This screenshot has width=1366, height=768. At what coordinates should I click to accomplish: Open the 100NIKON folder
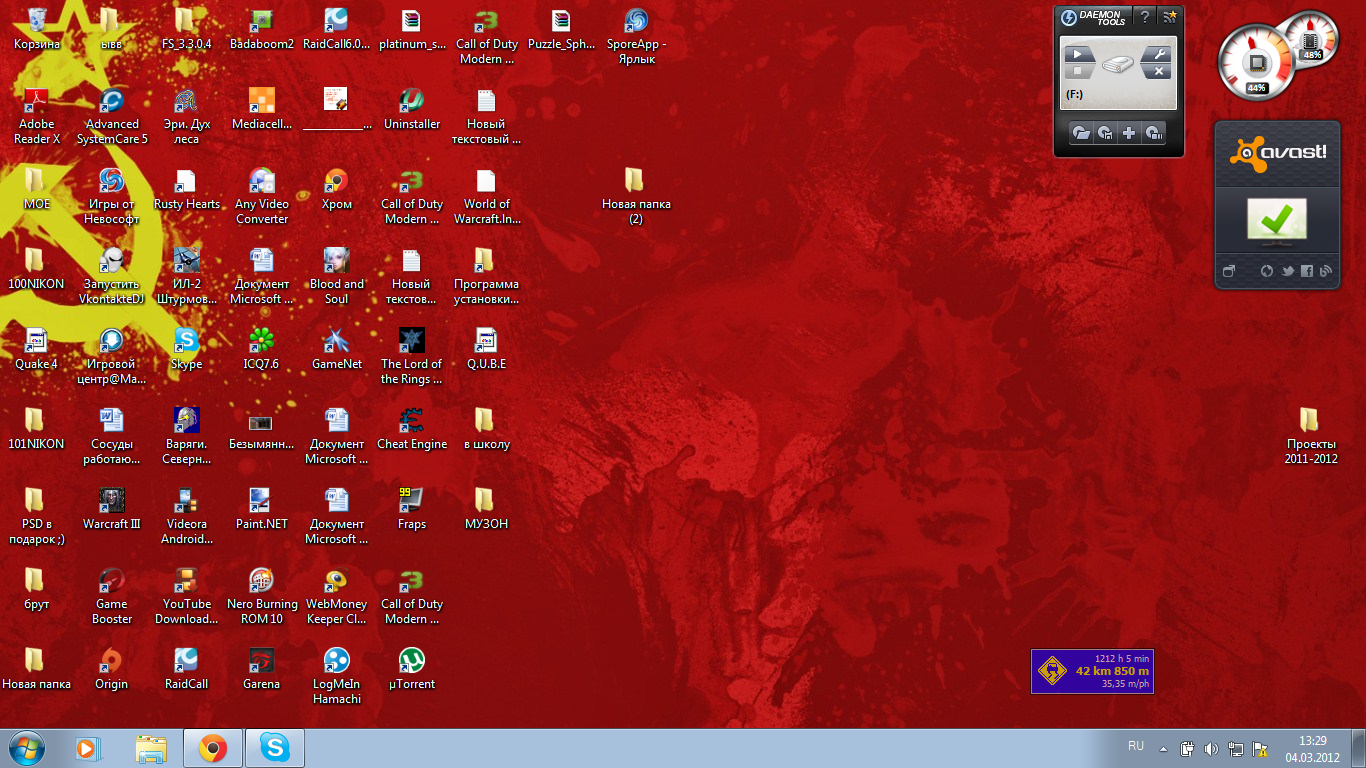point(37,269)
